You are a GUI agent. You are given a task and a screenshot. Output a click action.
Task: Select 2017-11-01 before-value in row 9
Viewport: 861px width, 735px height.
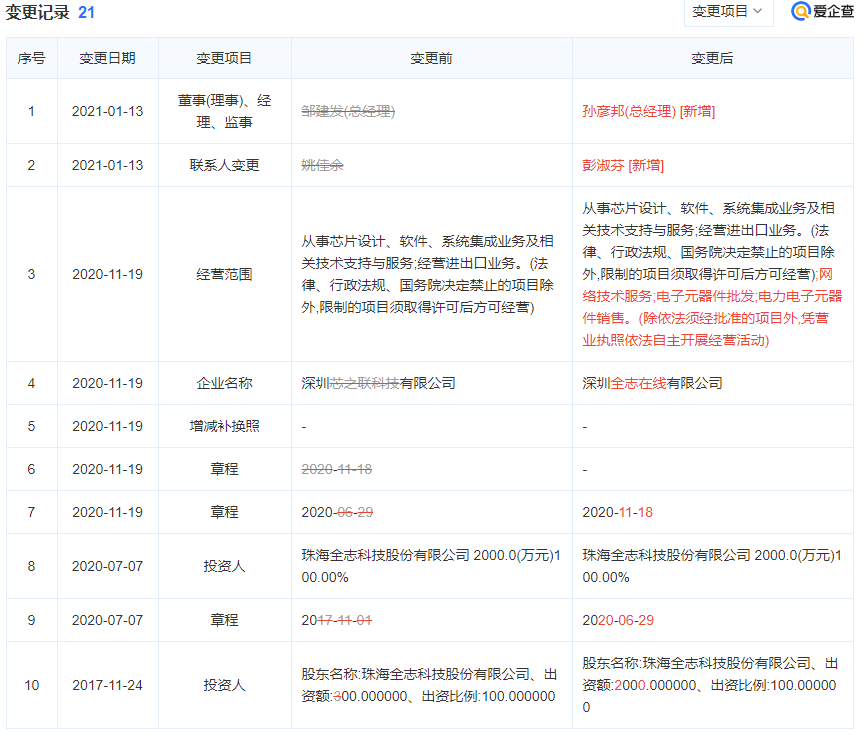pos(337,620)
